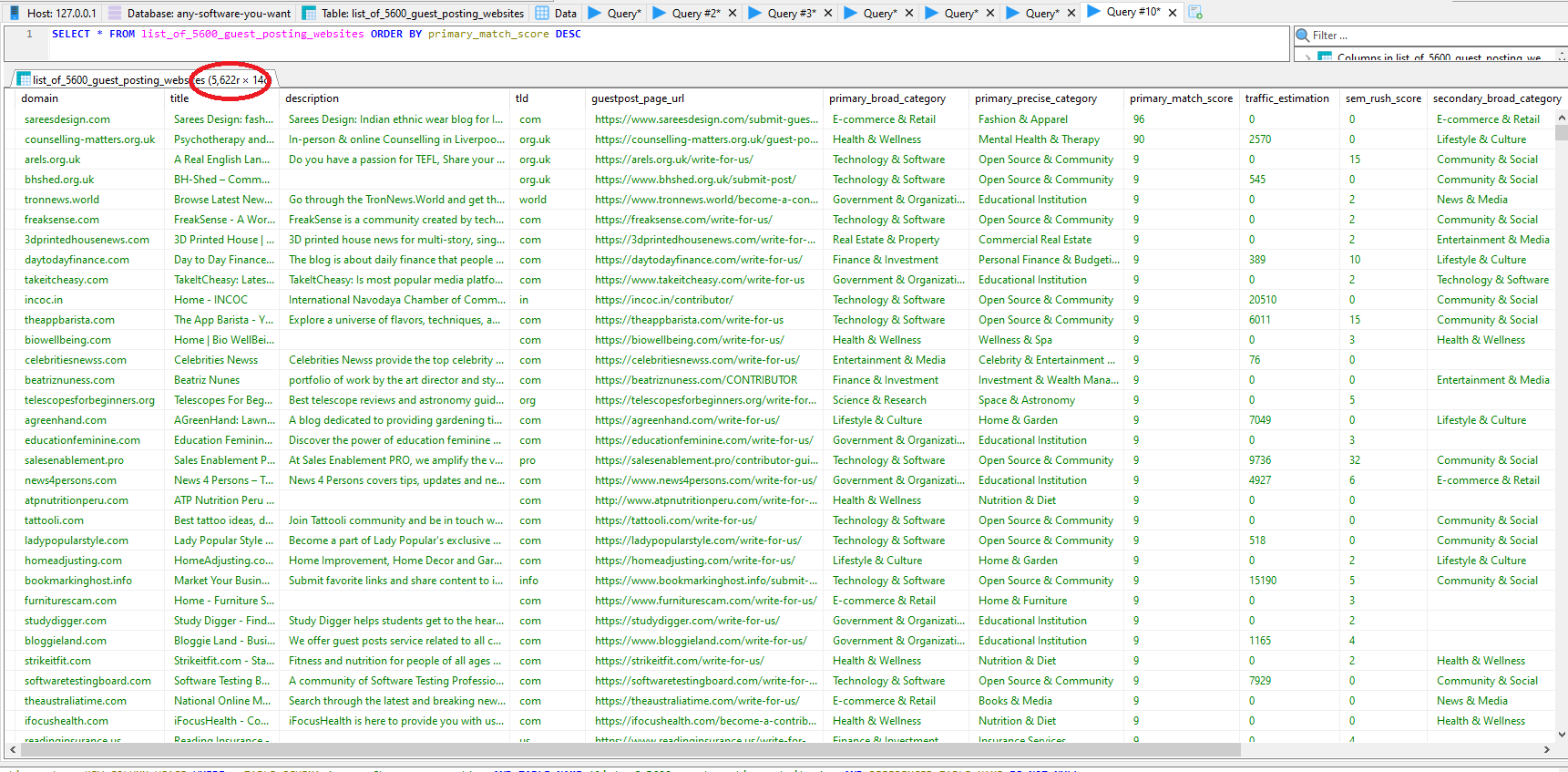
Task: Select the traffic cell showing 2570
Action: click(1290, 139)
